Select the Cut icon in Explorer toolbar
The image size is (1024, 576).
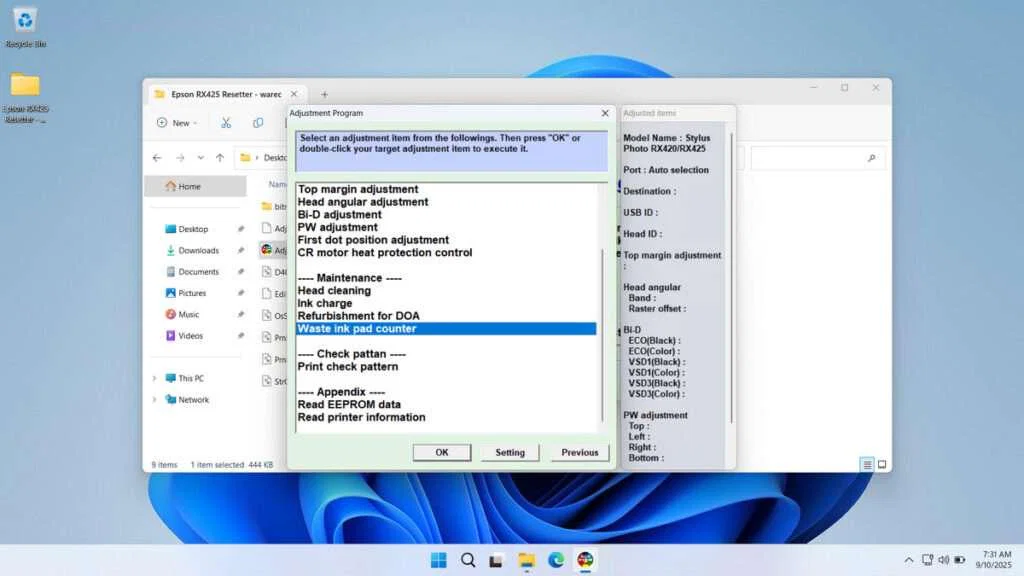[x=225, y=123]
